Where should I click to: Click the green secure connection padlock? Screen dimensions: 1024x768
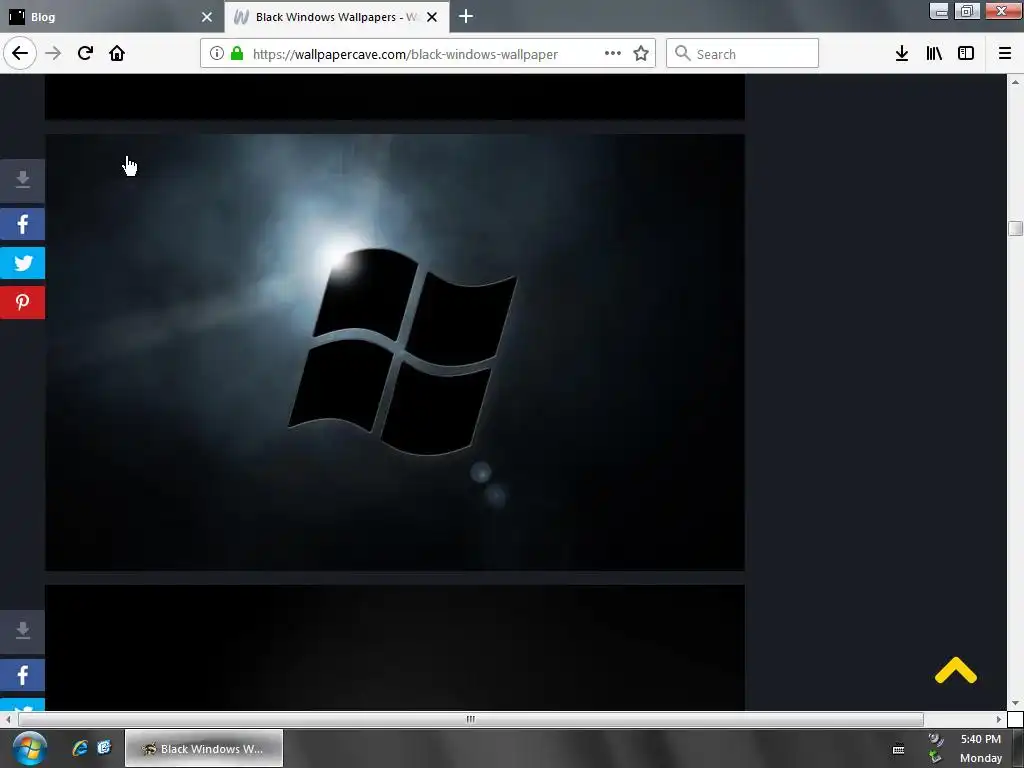pos(237,54)
